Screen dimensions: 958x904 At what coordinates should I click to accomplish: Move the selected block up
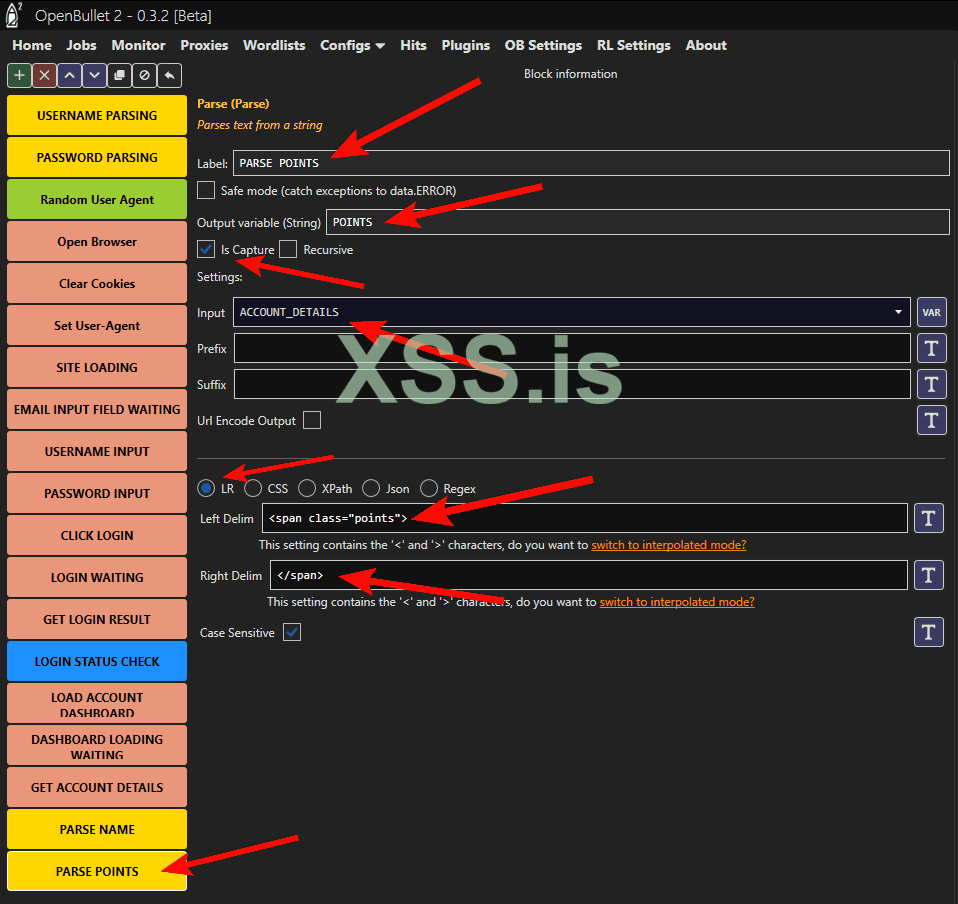[x=70, y=76]
